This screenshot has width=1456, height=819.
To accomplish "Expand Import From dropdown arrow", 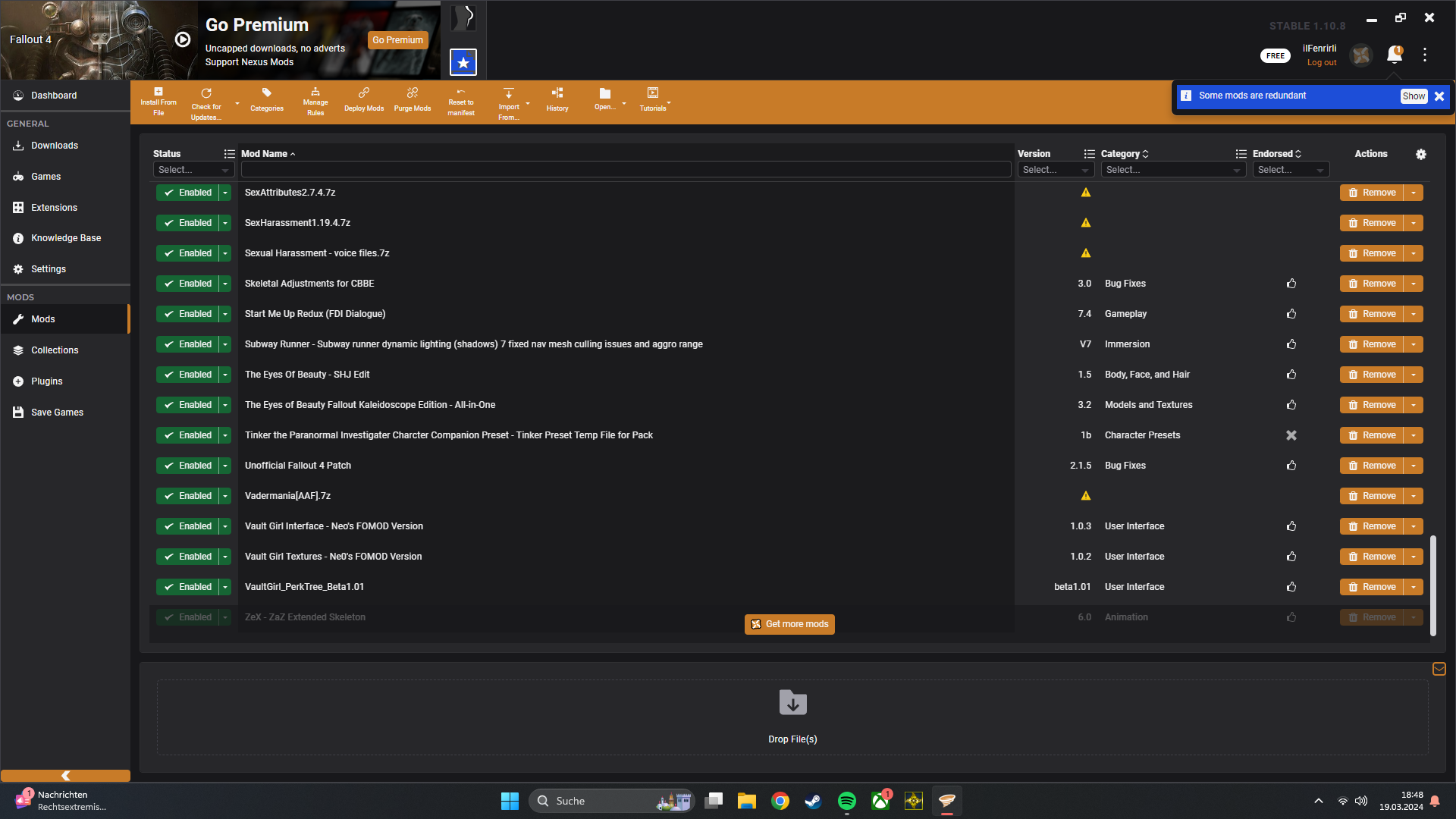I will tap(528, 103).
